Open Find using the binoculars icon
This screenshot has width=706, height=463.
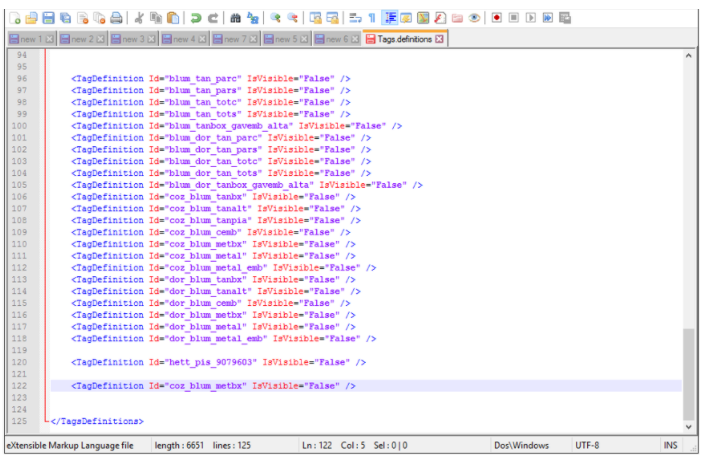(x=235, y=18)
